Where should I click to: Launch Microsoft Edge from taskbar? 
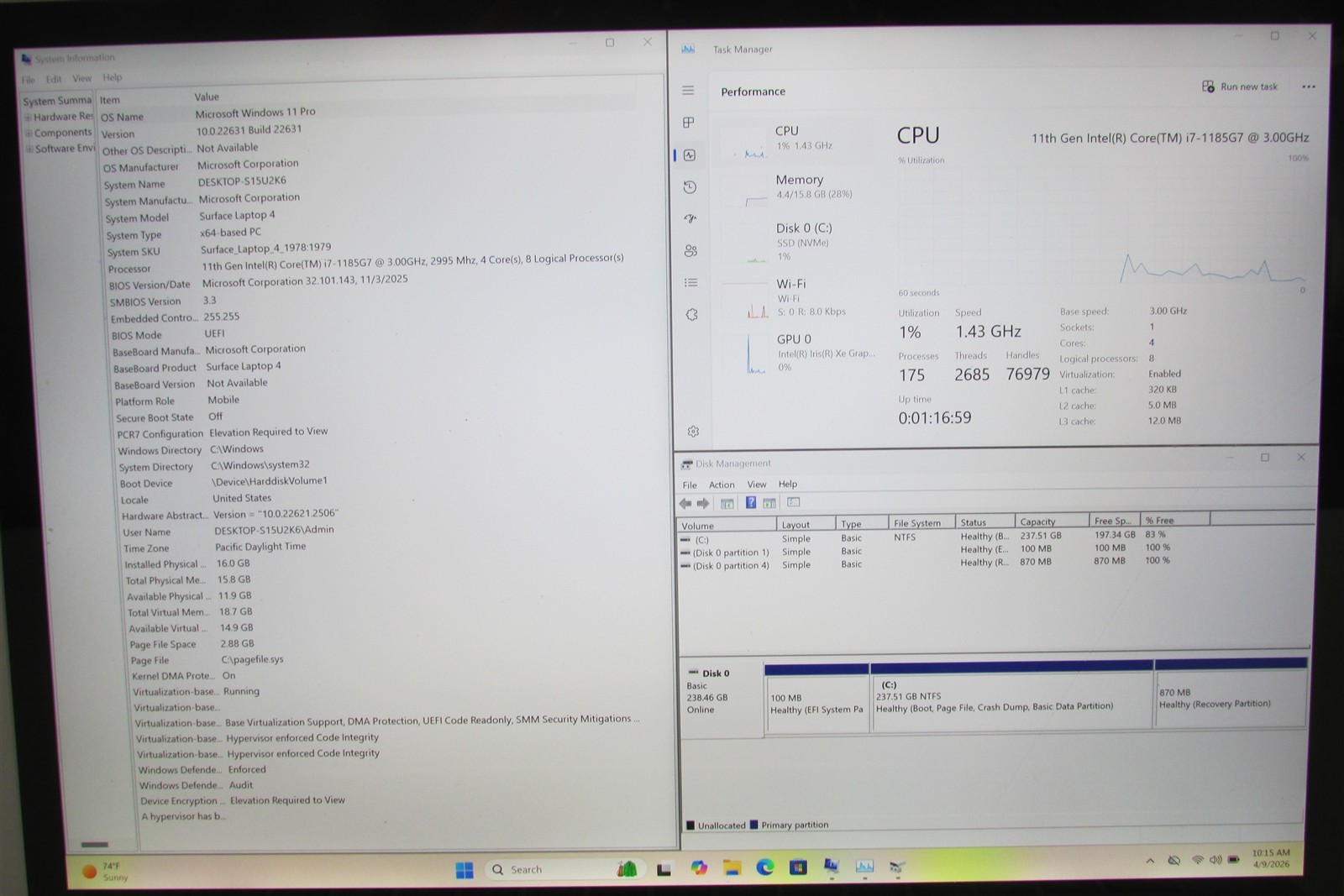pos(764,867)
